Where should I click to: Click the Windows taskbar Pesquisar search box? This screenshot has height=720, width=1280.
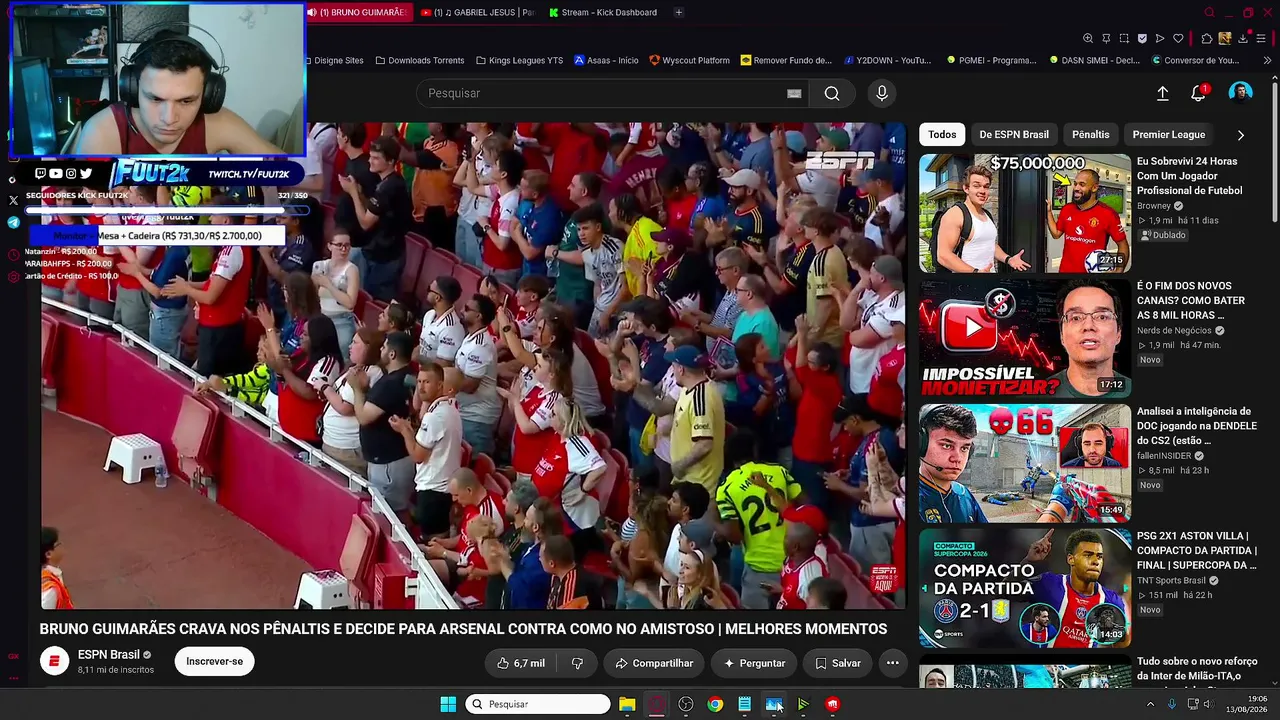point(538,704)
